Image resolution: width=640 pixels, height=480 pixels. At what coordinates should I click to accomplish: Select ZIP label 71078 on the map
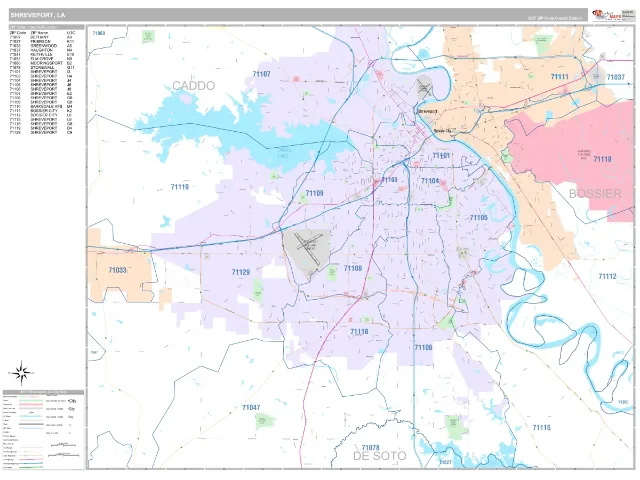(371, 448)
